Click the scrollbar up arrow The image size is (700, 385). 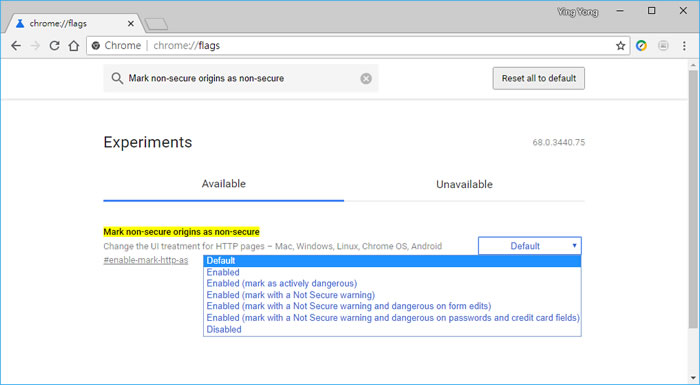693,65
